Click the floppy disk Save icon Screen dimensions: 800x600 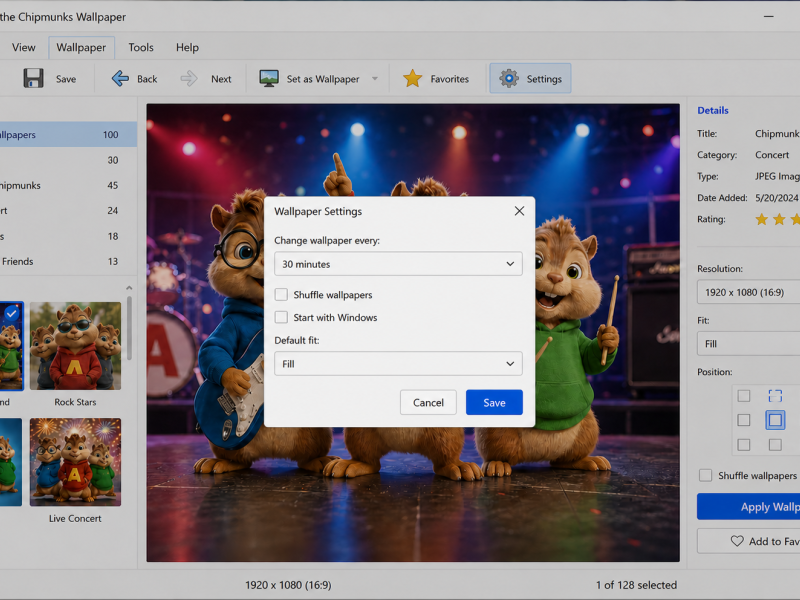pos(33,79)
